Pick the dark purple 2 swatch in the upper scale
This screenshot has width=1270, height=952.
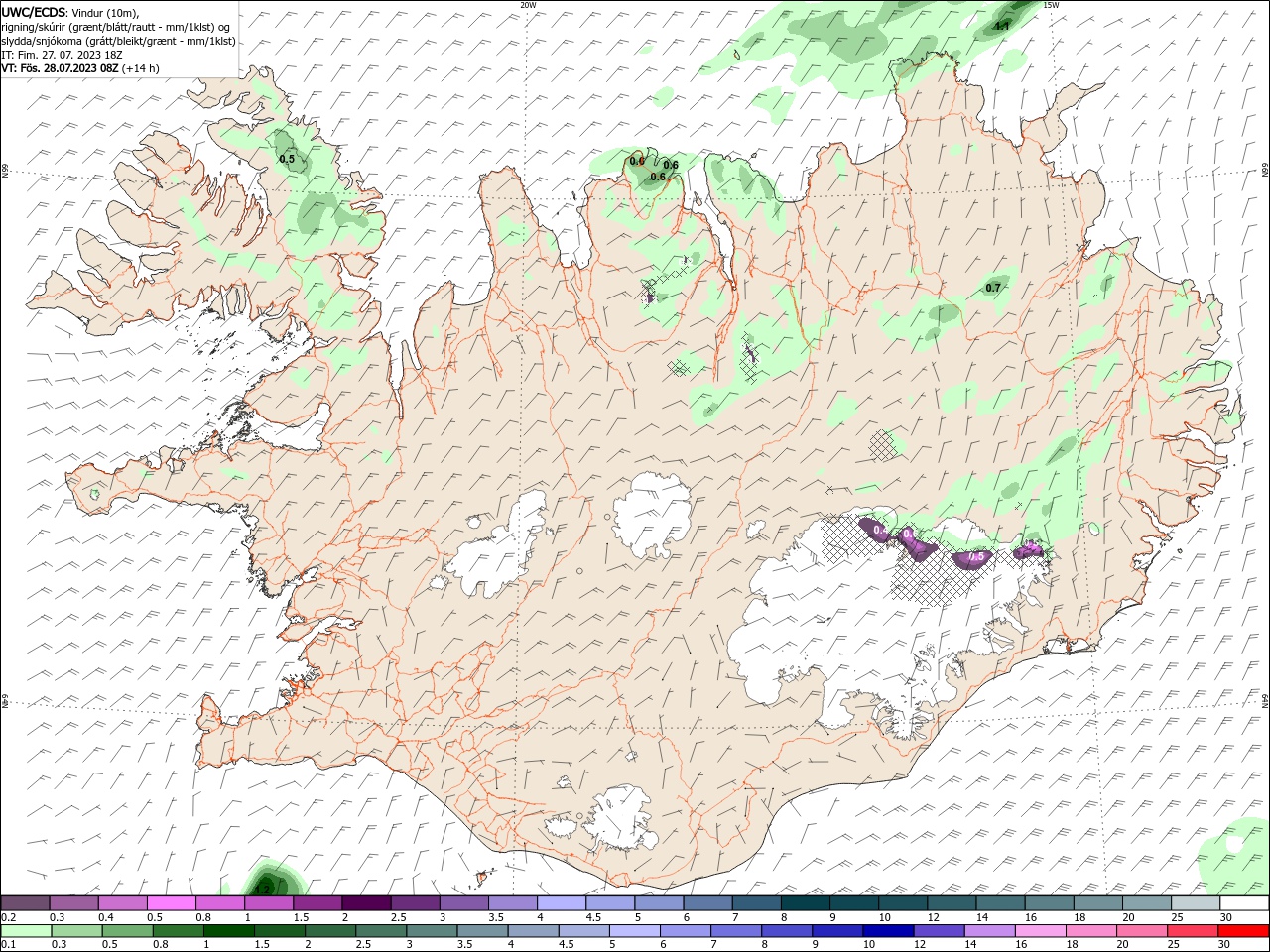366,903
